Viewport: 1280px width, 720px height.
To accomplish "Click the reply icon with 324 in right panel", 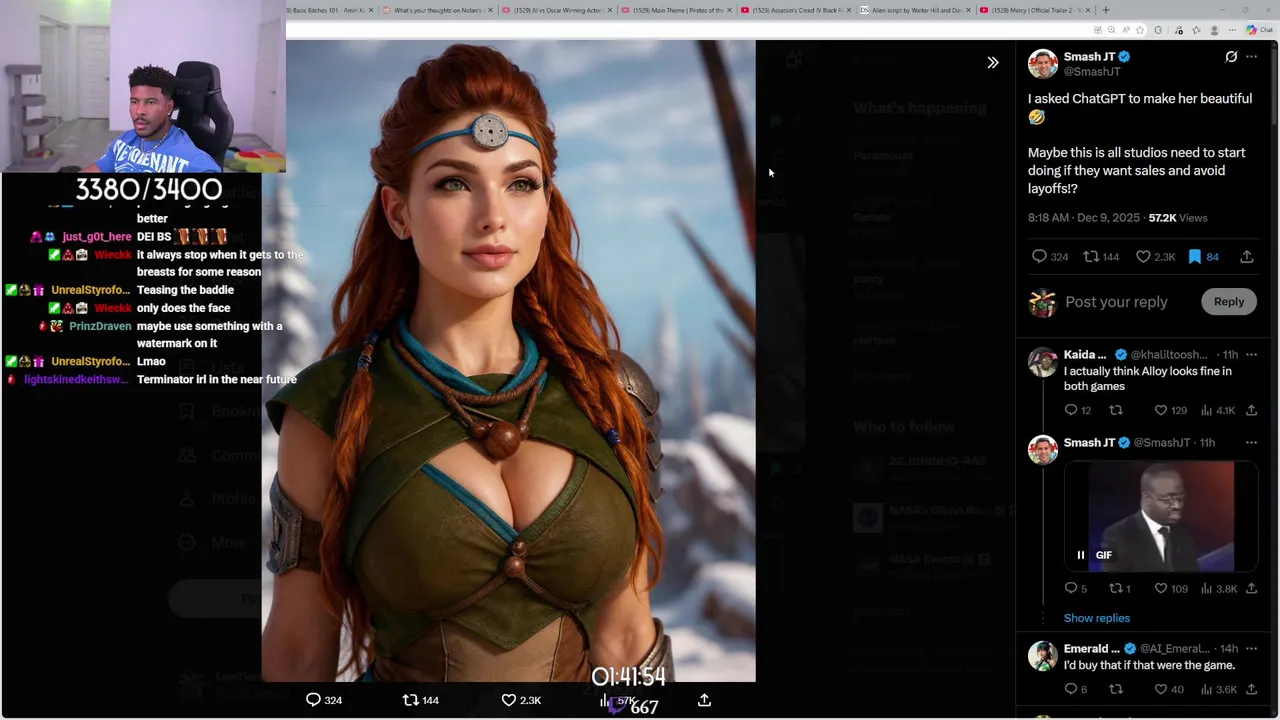I will (1049, 257).
